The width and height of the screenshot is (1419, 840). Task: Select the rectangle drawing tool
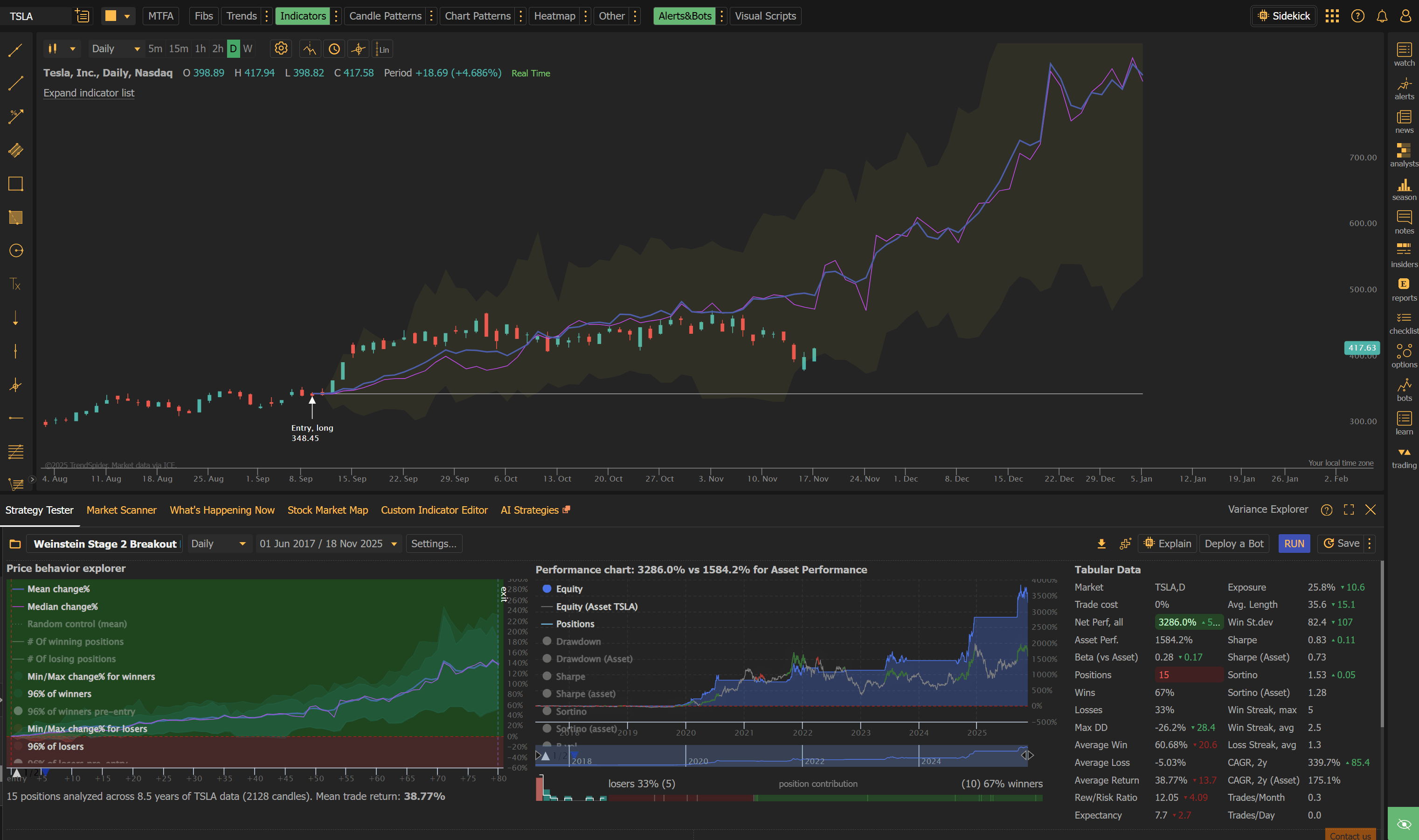(15, 183)
